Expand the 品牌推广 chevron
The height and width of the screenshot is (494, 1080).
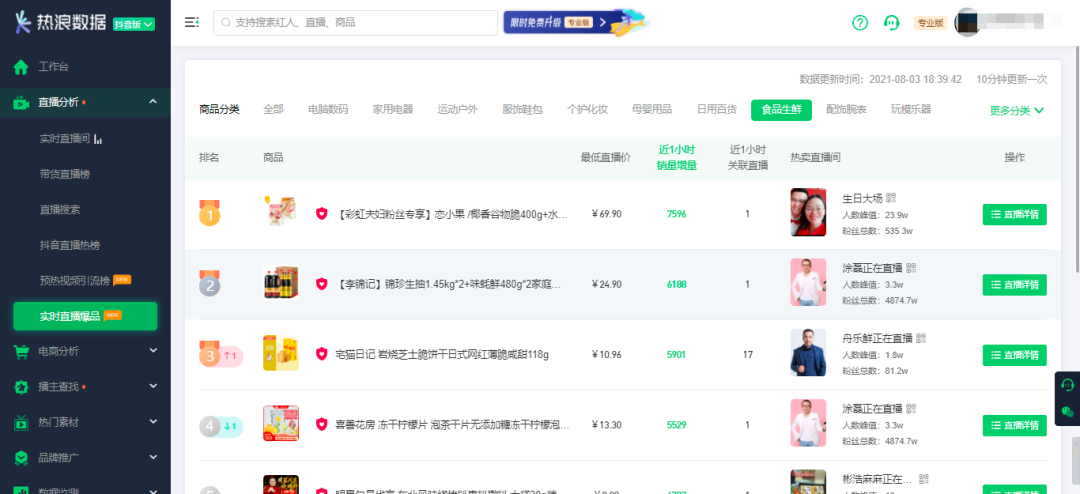click(x=153, y=457)
